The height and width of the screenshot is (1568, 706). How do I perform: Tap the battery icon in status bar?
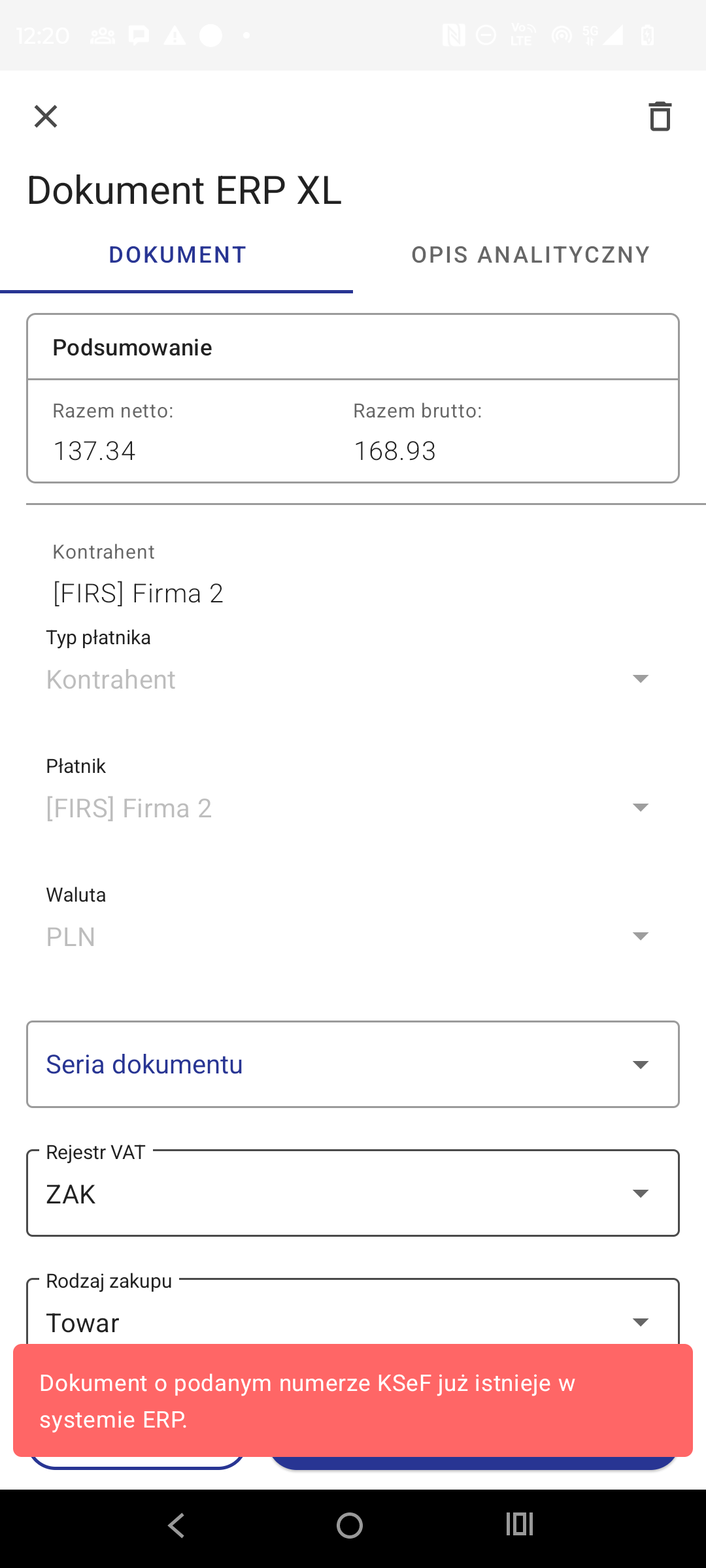[647, 35]
